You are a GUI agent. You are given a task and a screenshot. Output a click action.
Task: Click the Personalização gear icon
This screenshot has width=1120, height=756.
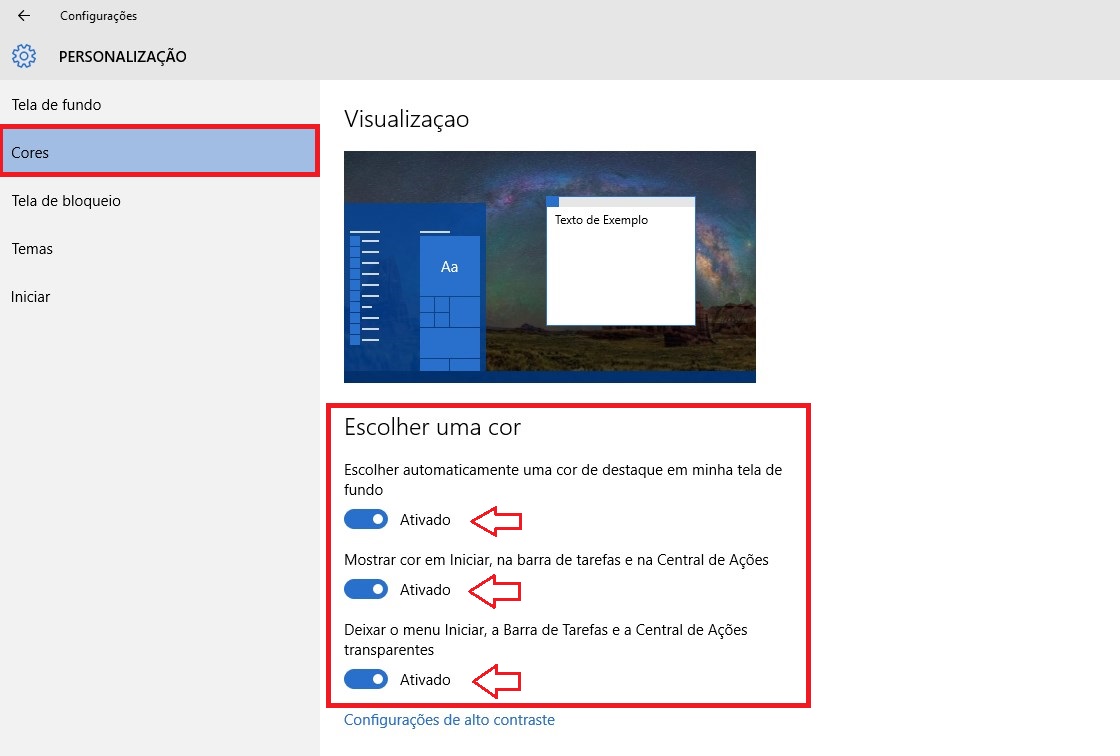24,56
